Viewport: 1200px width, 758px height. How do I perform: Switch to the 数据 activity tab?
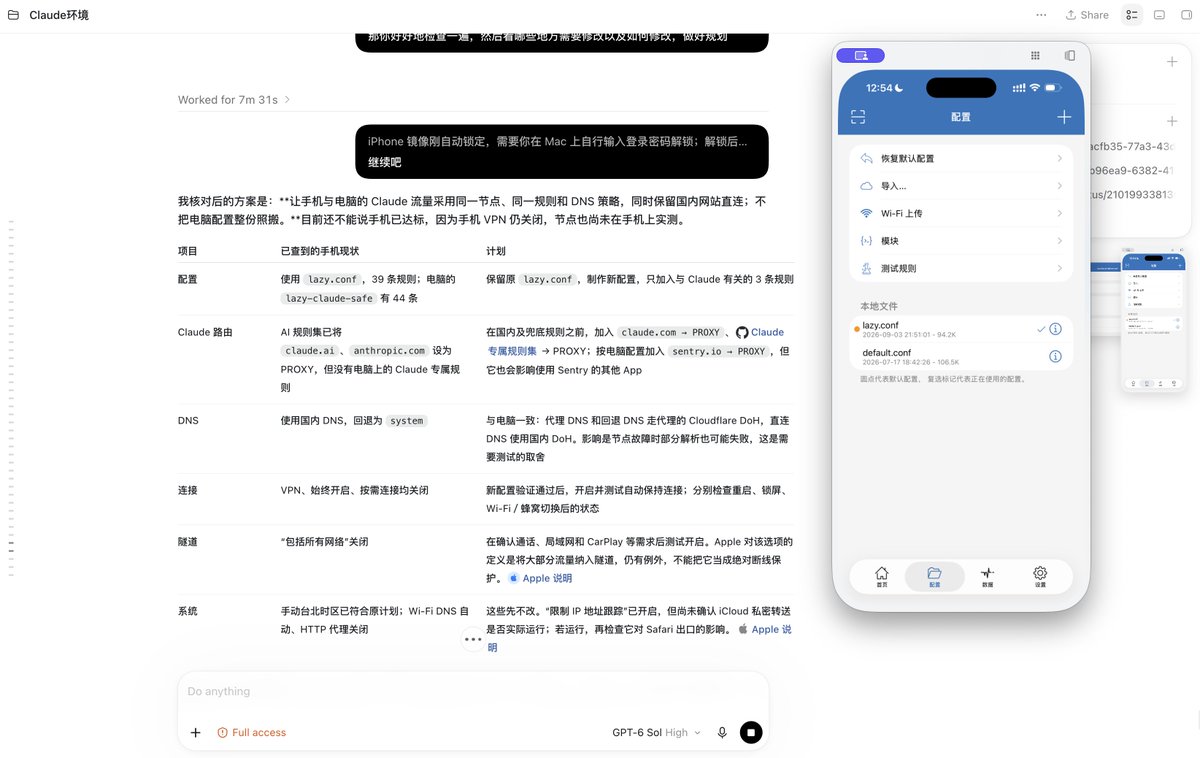click(x=987, y=577)
